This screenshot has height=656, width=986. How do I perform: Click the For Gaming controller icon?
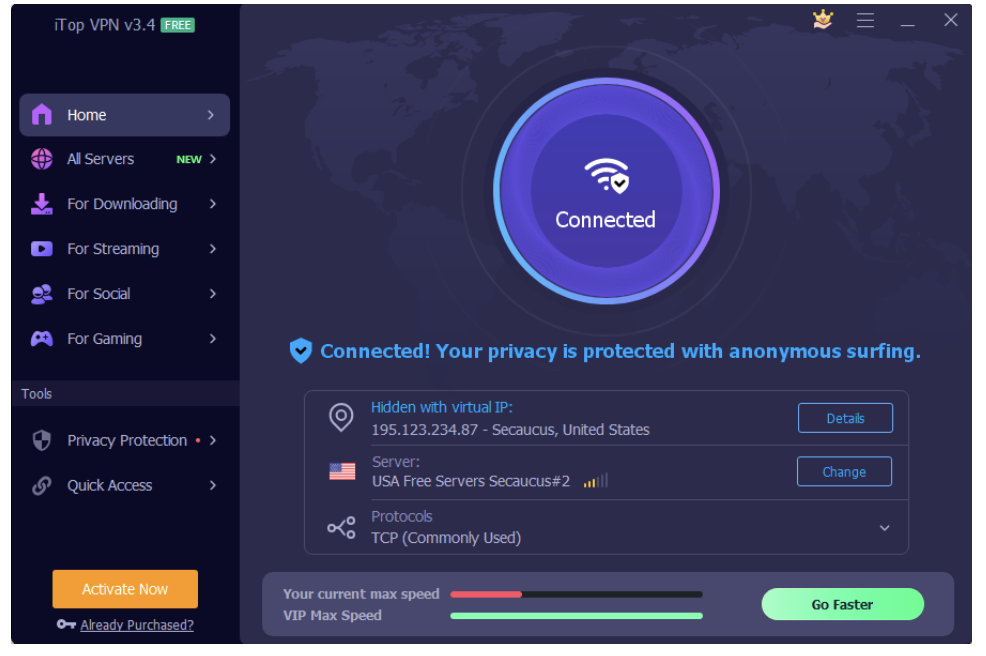42,338
